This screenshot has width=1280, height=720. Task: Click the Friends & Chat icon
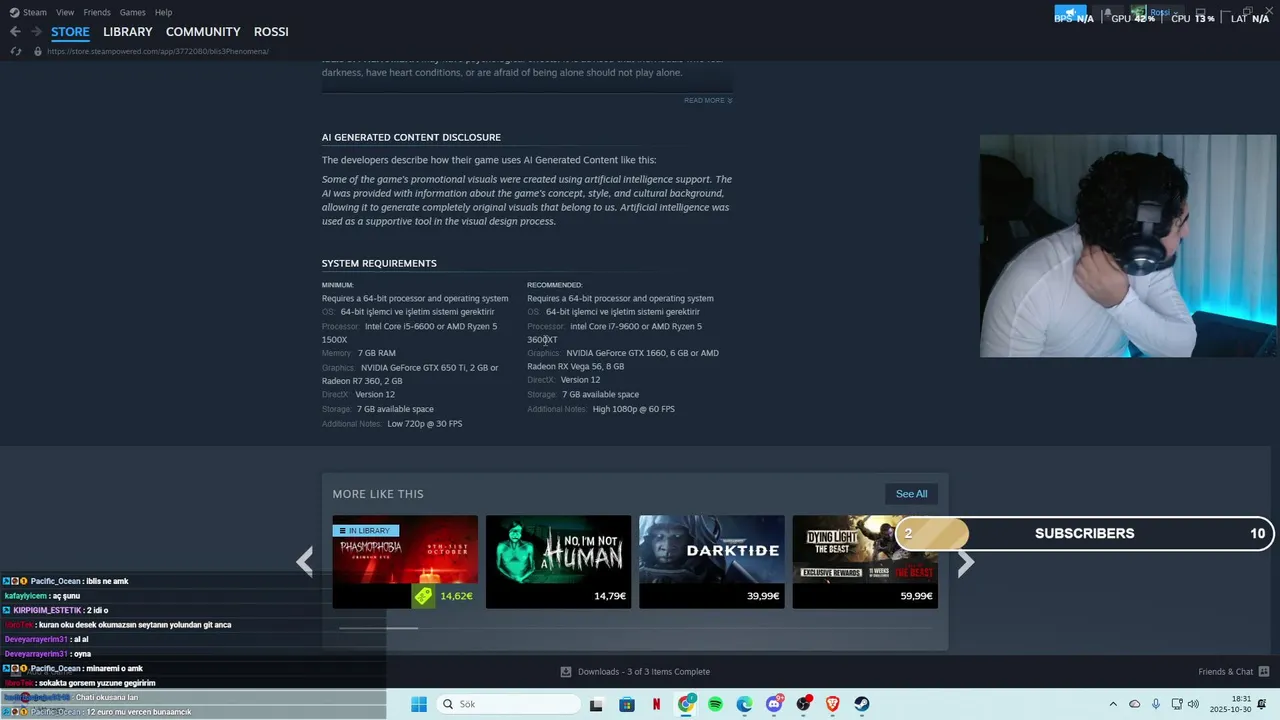1264,672
